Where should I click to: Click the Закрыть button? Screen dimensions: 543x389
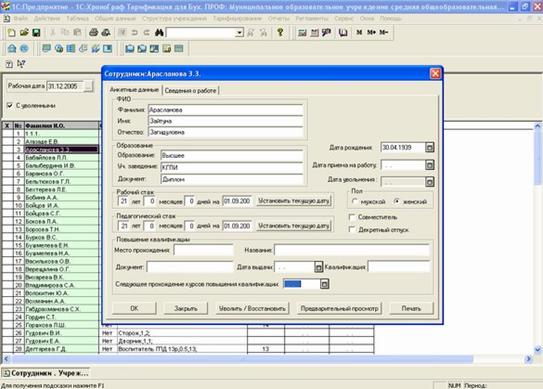pos(186,308)
